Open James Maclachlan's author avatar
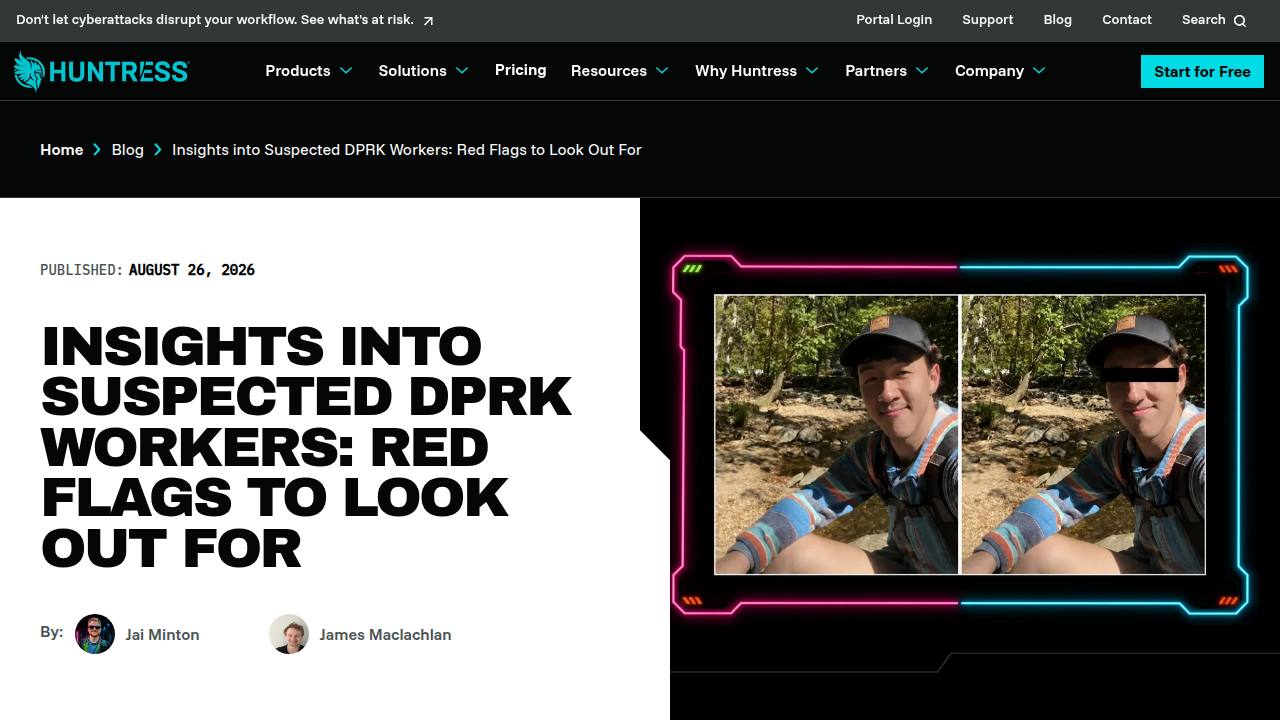 point(289,634)
